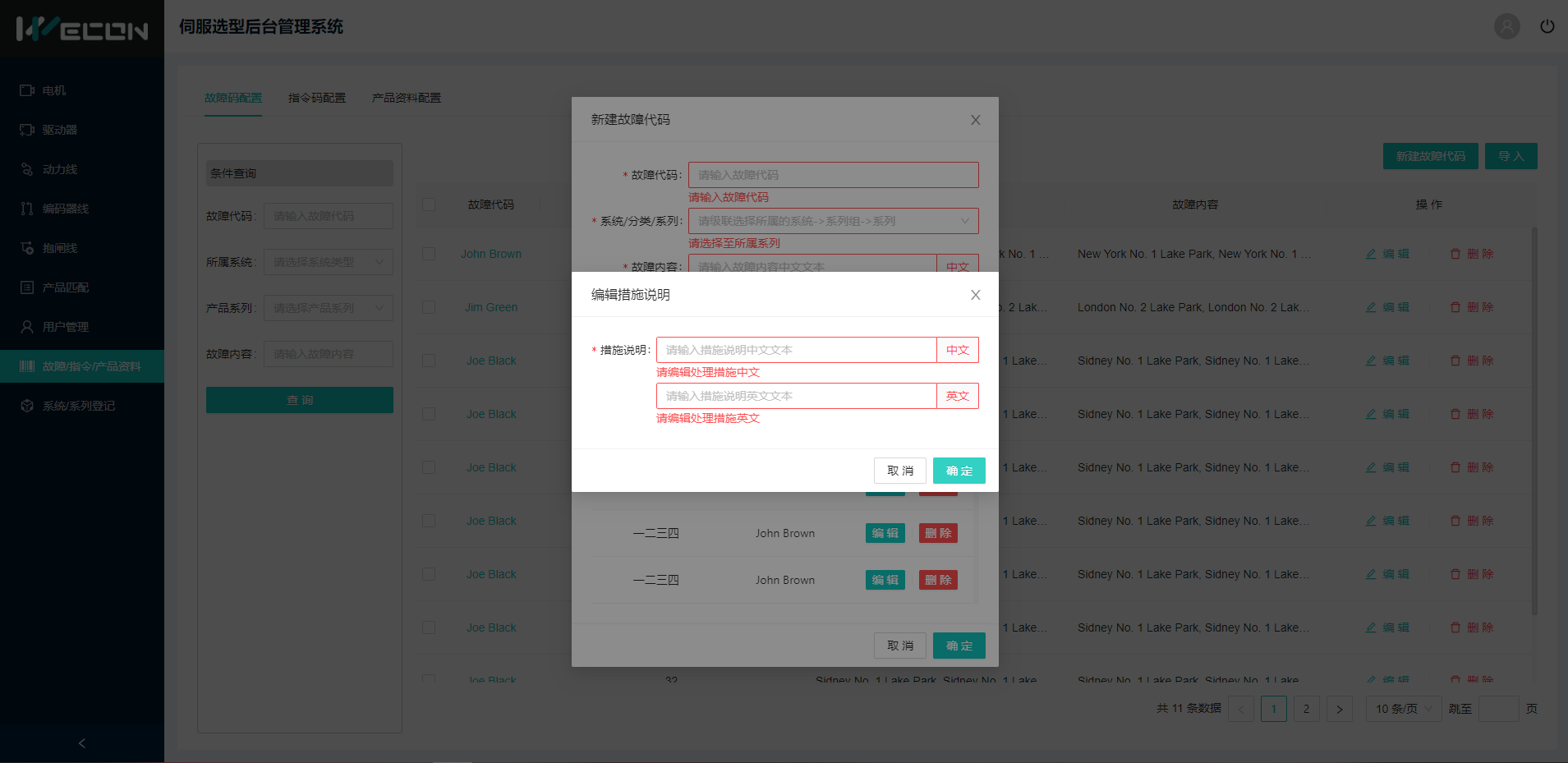Click 用户管理 user management icon
1568x763 pixels.
pos(27,327)
